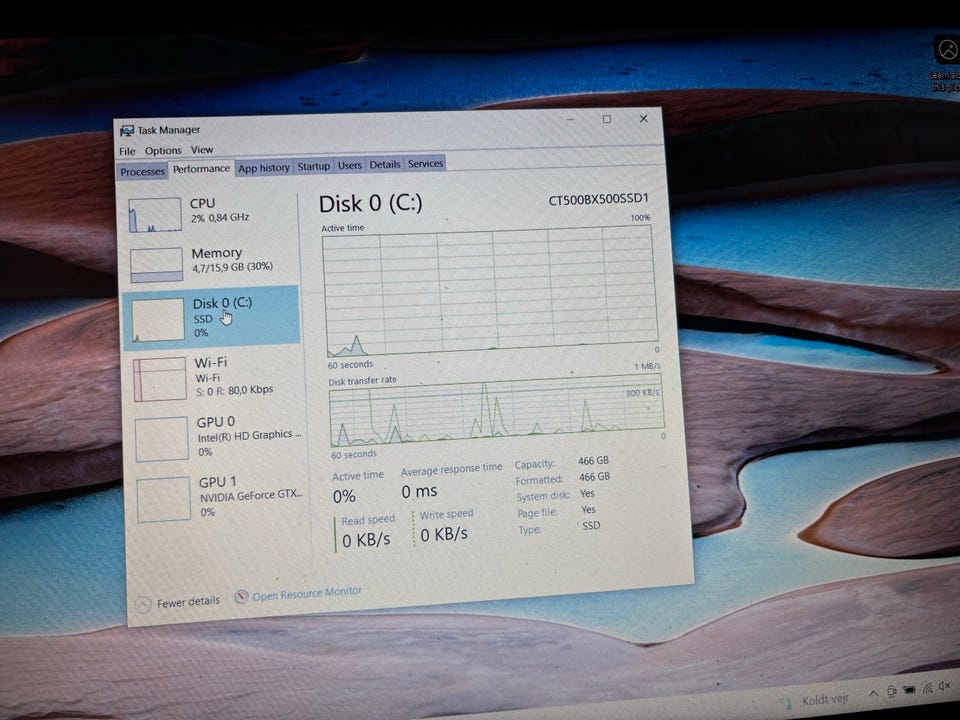This screenshot has width=960, height=720.
Task: Select GPU 1 NVIDIA GeForce GTX entry
Action: (219, 499)
